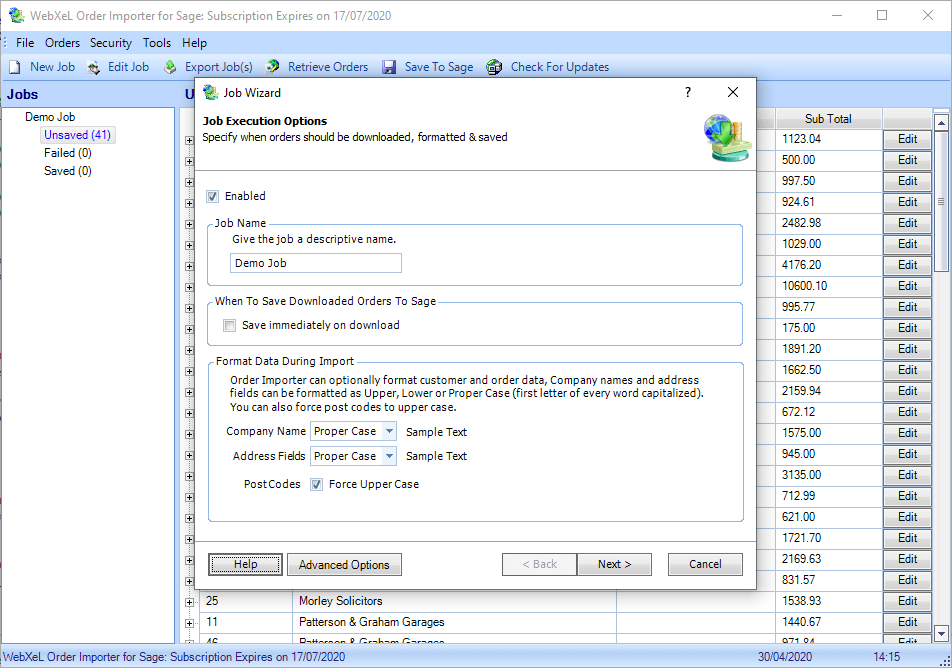Expand the order row with subtotal 997.50

[x=189, y=182]
